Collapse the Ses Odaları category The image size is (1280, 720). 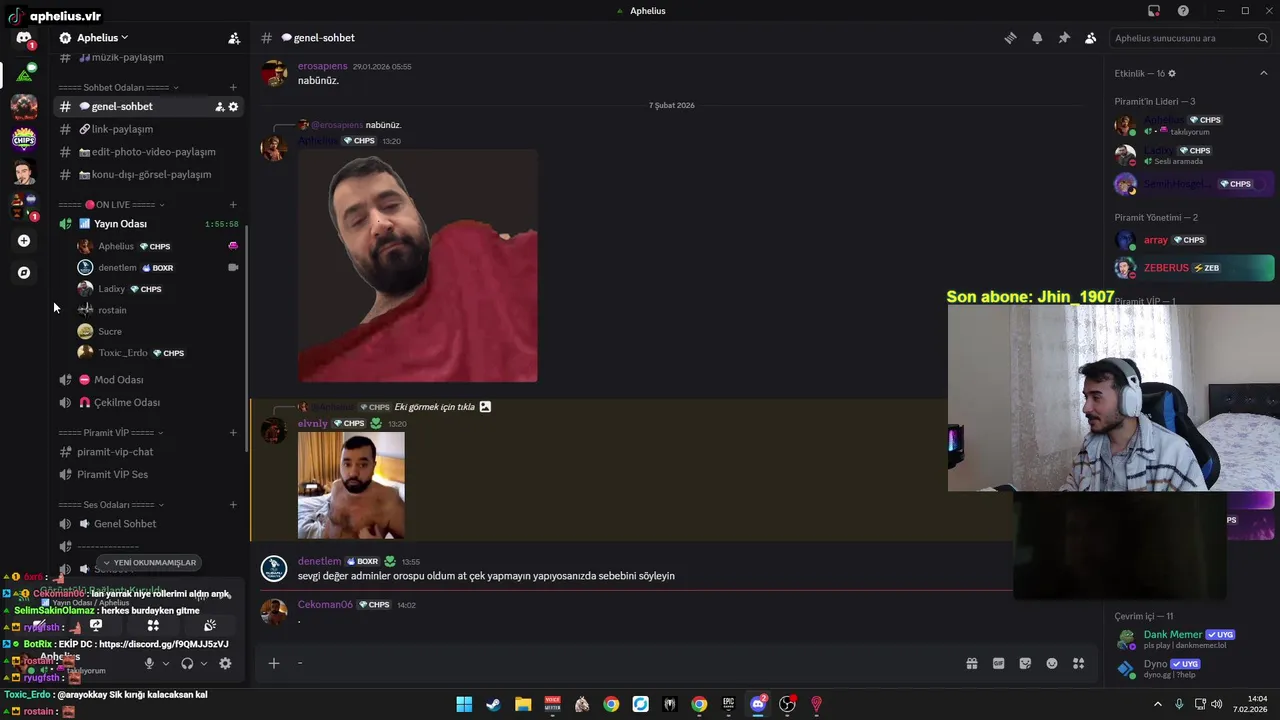[x=111, y=505]
